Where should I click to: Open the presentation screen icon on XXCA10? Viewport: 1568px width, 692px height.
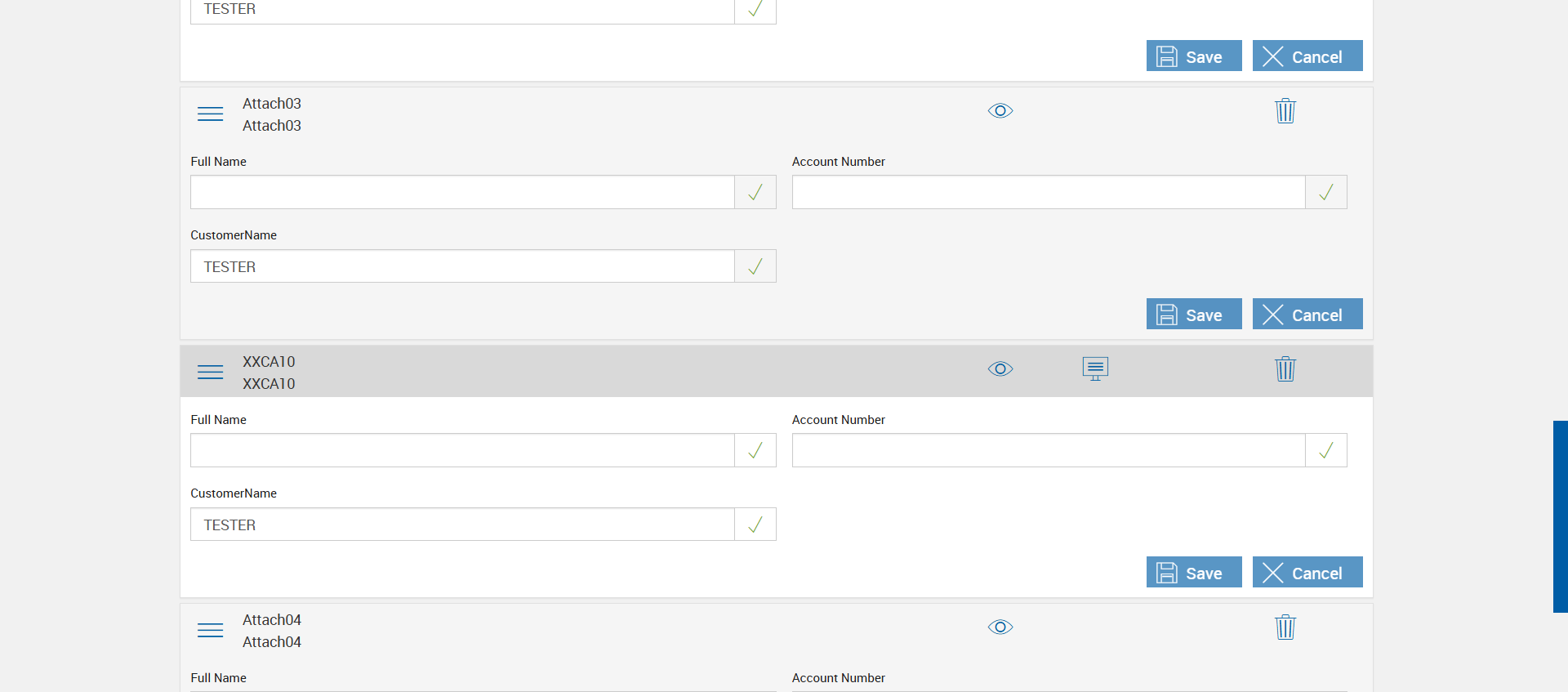1095,368
